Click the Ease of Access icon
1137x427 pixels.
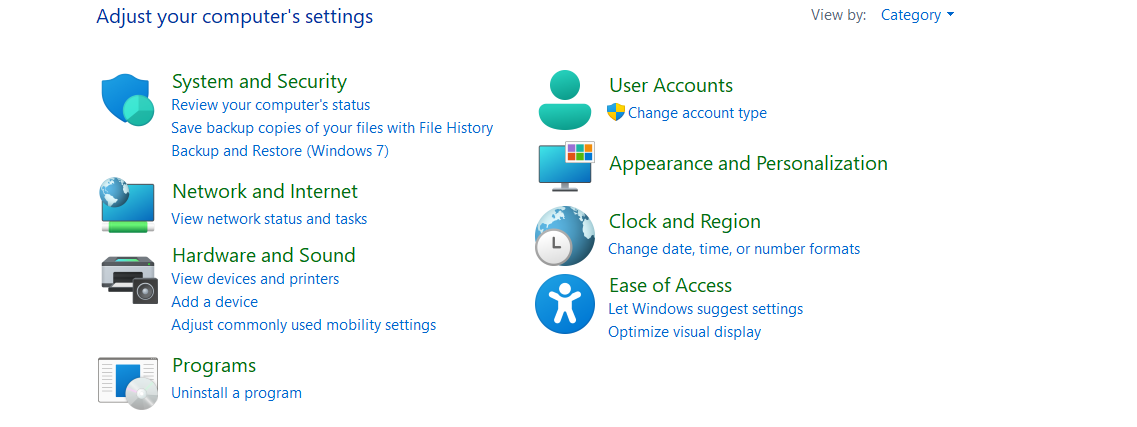click(x=565, y=304)
